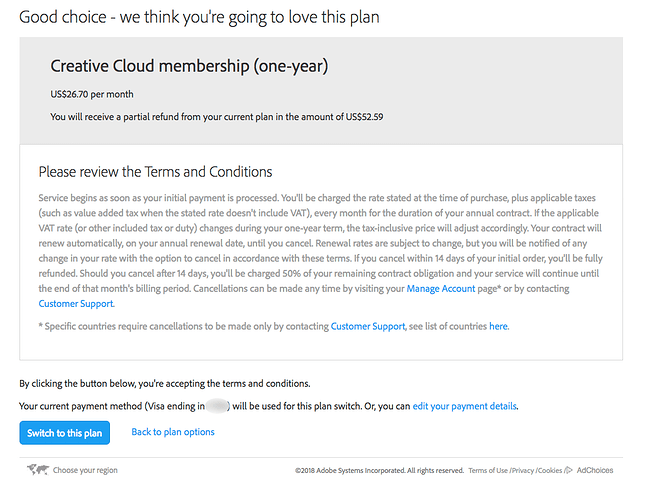Viewport: 652px width, 500px height.
Task: View list of countries via here link
Action: [499, 326]
